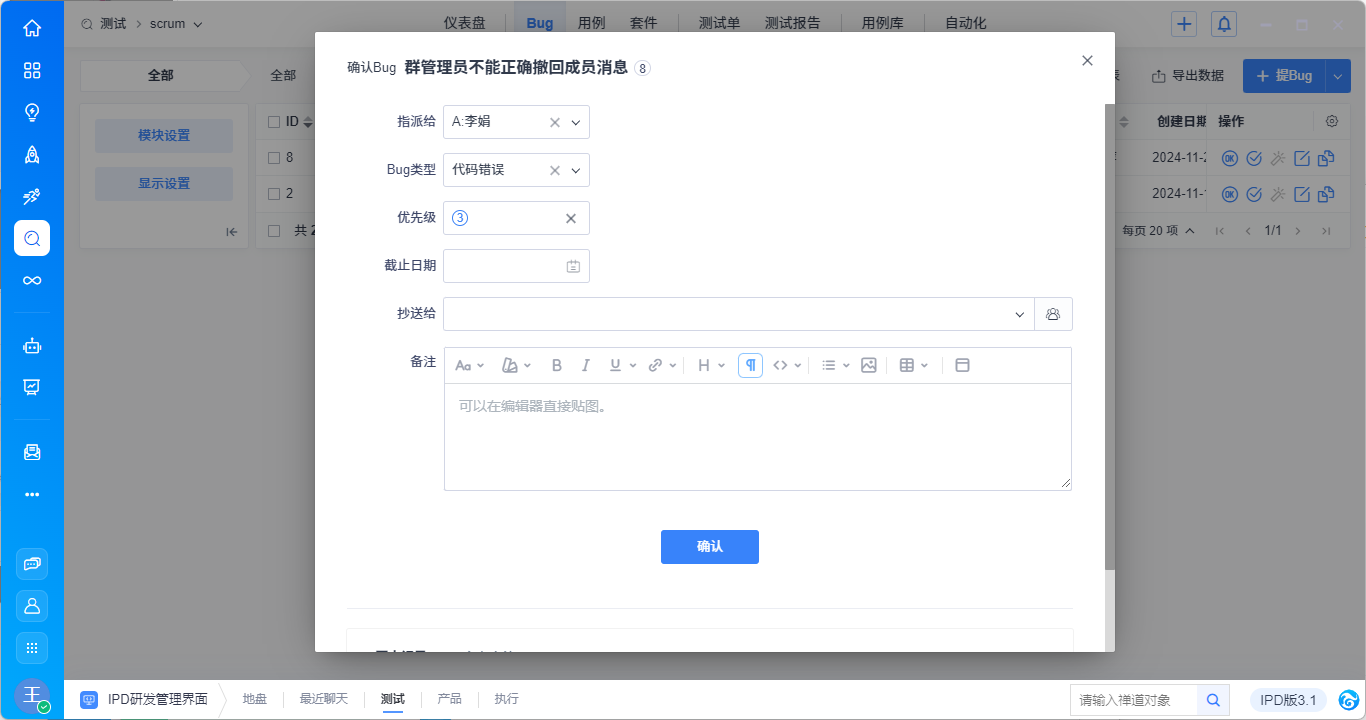Expand the 指派给 assignee dropdown
The image size is (1366, 720).
tap(576, 123)
